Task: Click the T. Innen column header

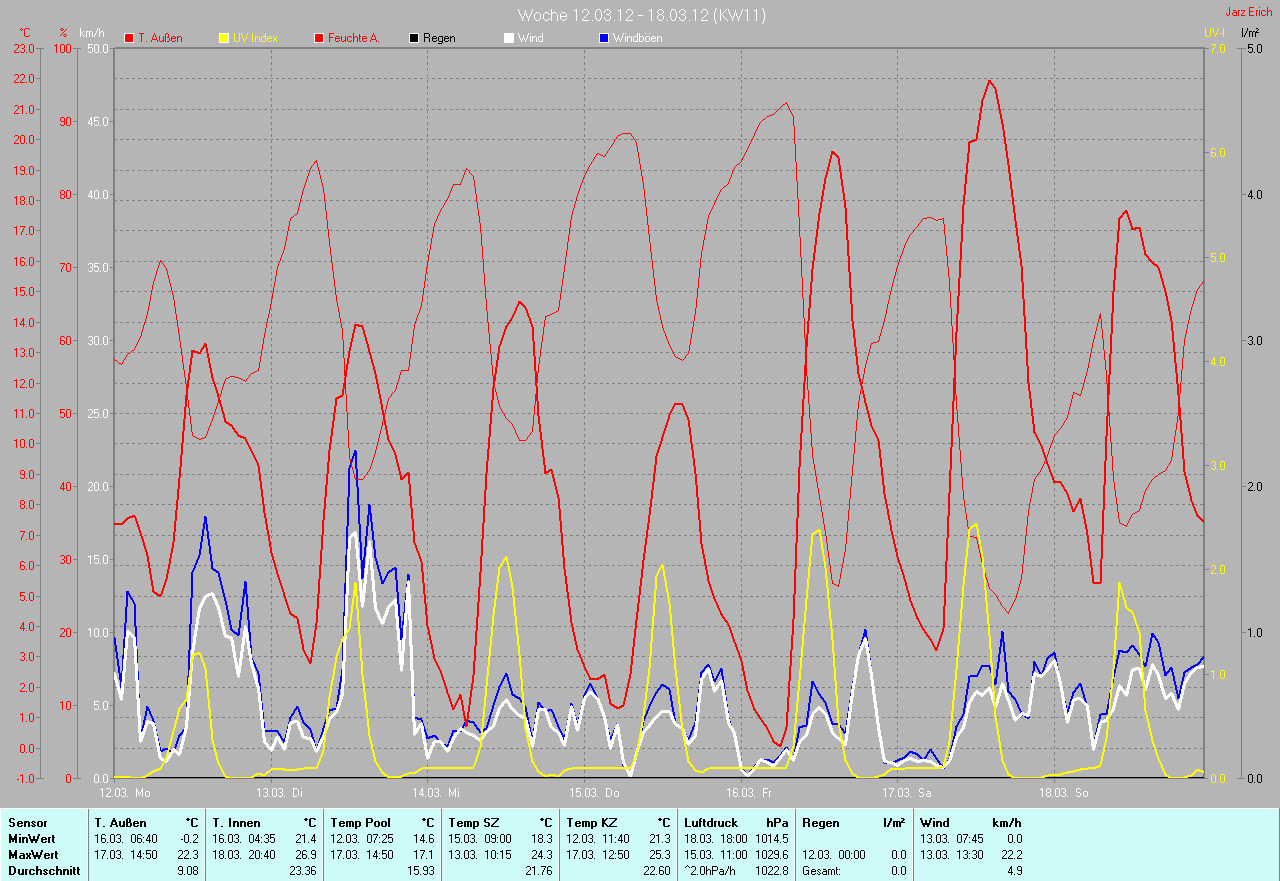Action: [236, 823]
